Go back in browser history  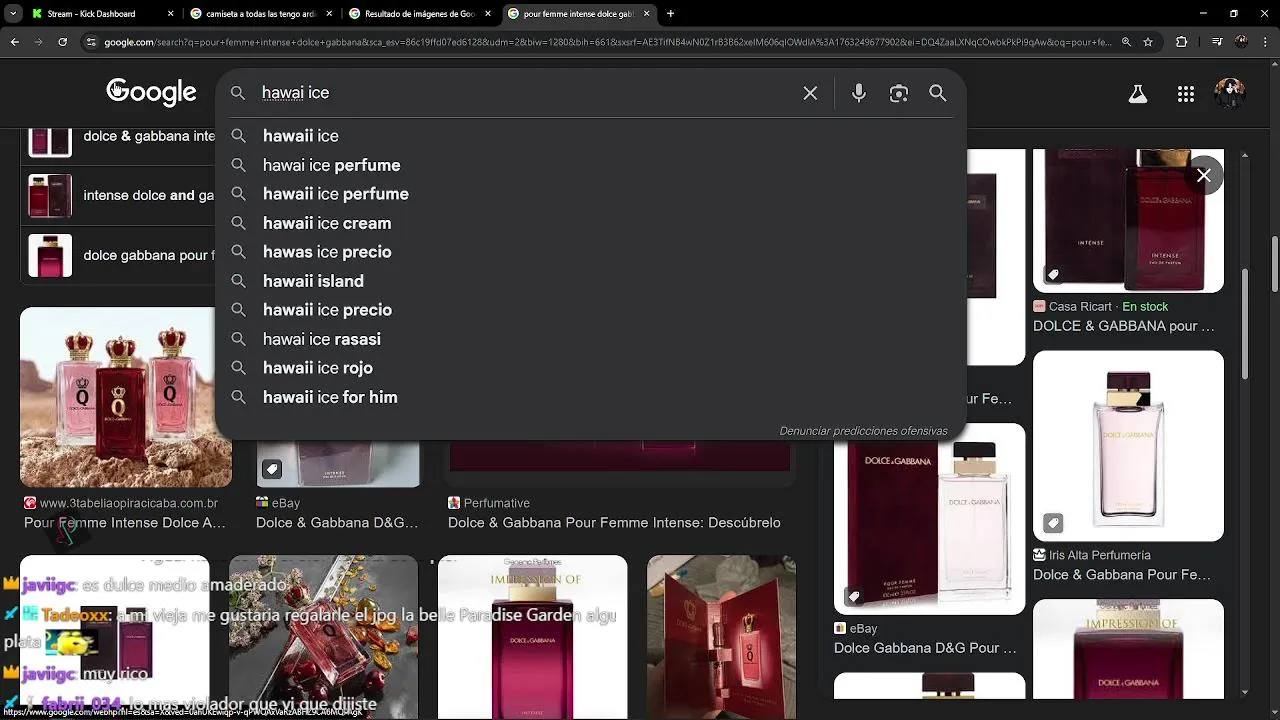click(x=15, y=42)
